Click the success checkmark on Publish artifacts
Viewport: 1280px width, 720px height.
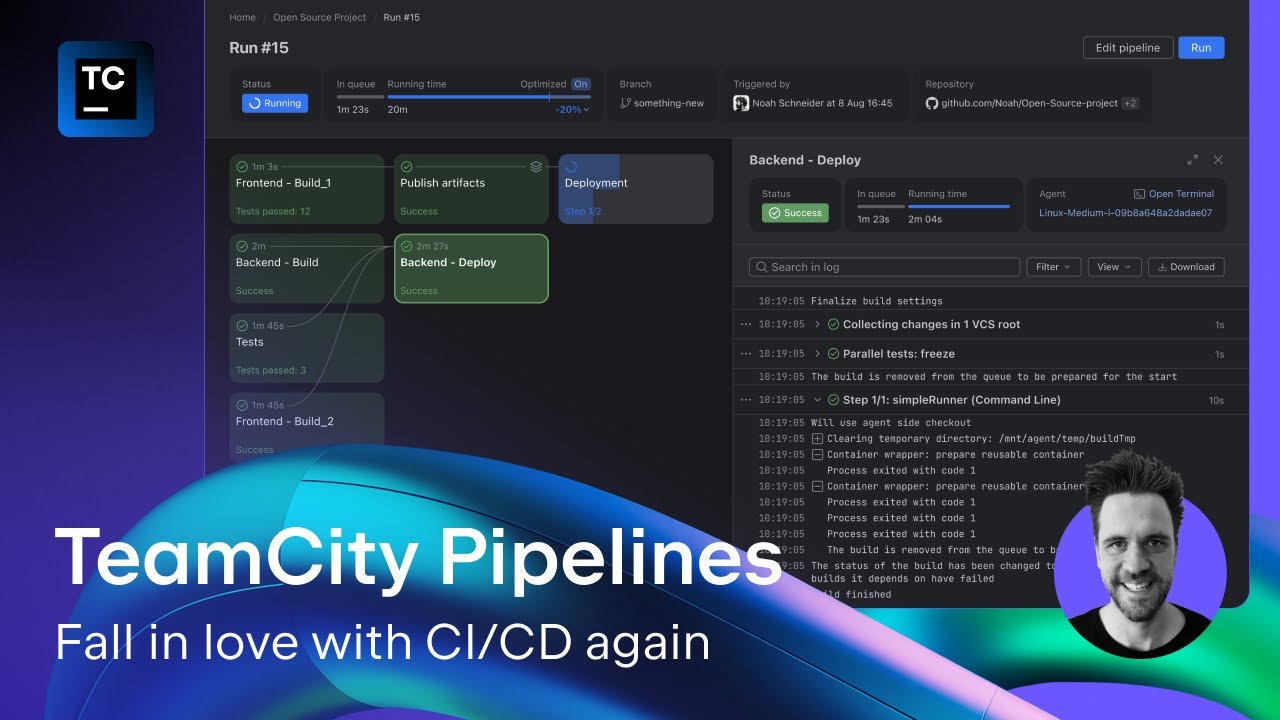pos(406,167)
